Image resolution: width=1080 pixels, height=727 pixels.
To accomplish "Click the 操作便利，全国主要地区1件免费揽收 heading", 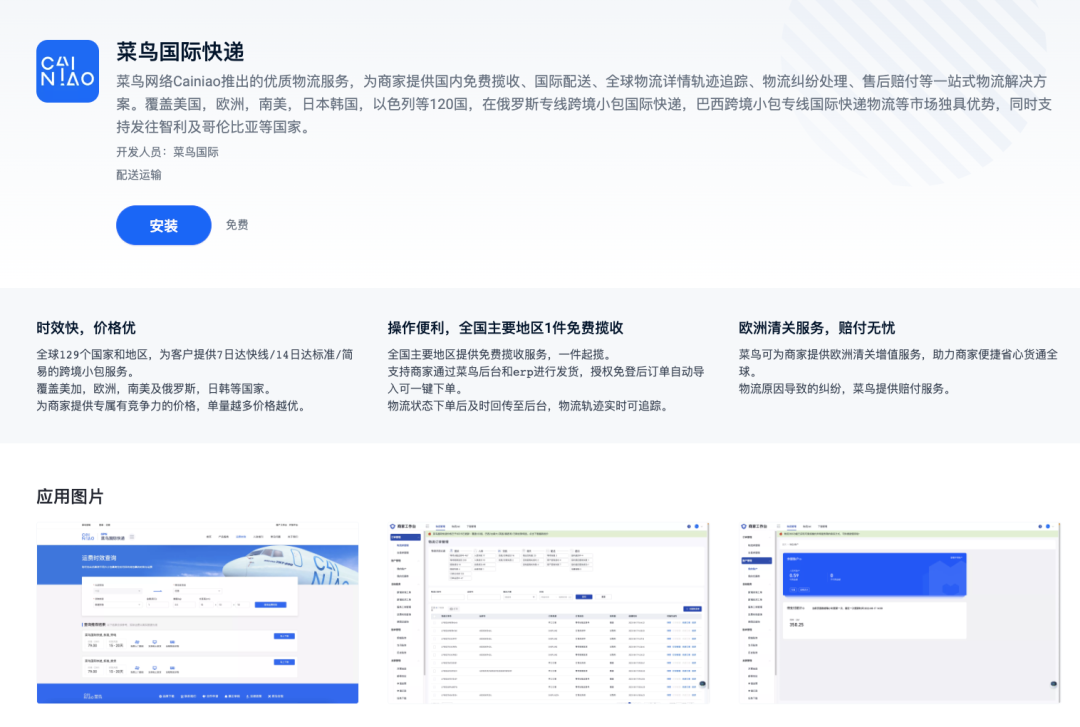I will click(505, 328).
